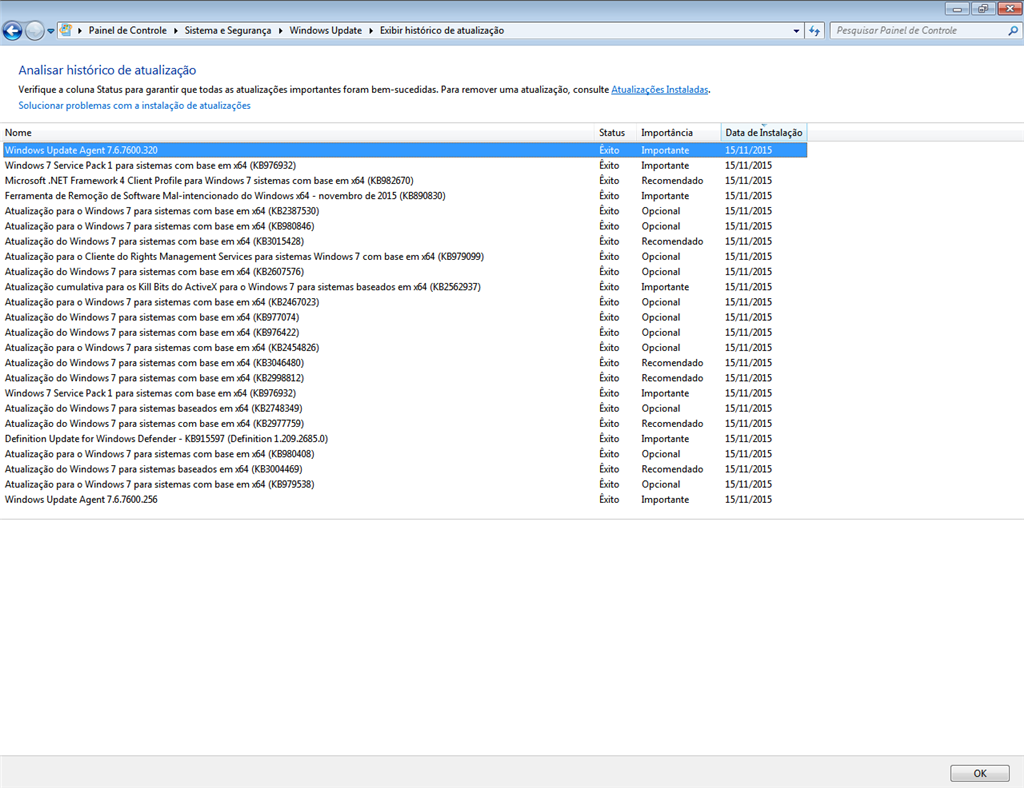Focus the Pesquisar Painel de Controle search box
This screenshot has height=788, width=1024.
point(920,31)
